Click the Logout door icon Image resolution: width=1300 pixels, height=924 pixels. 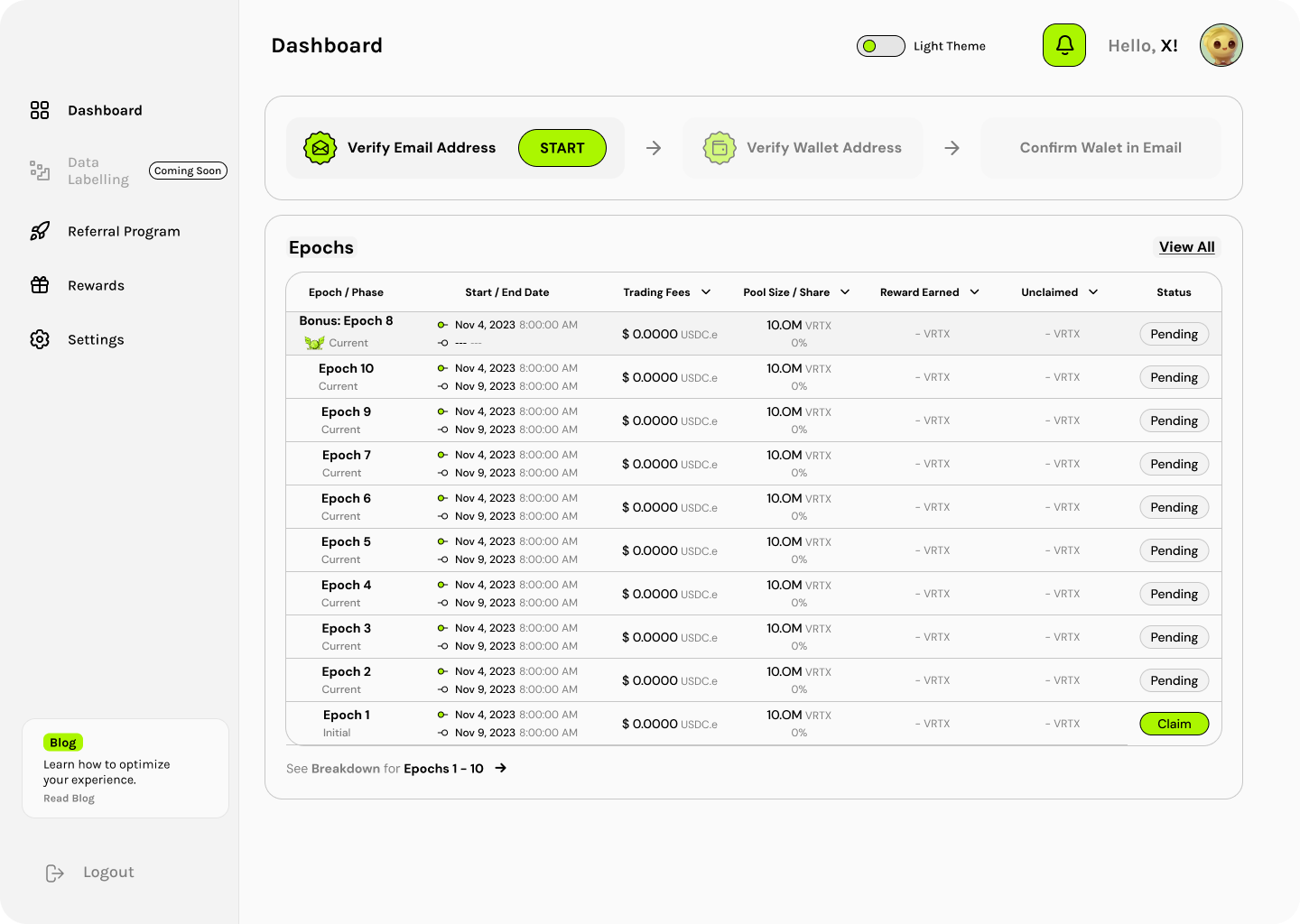coord(55,873)
